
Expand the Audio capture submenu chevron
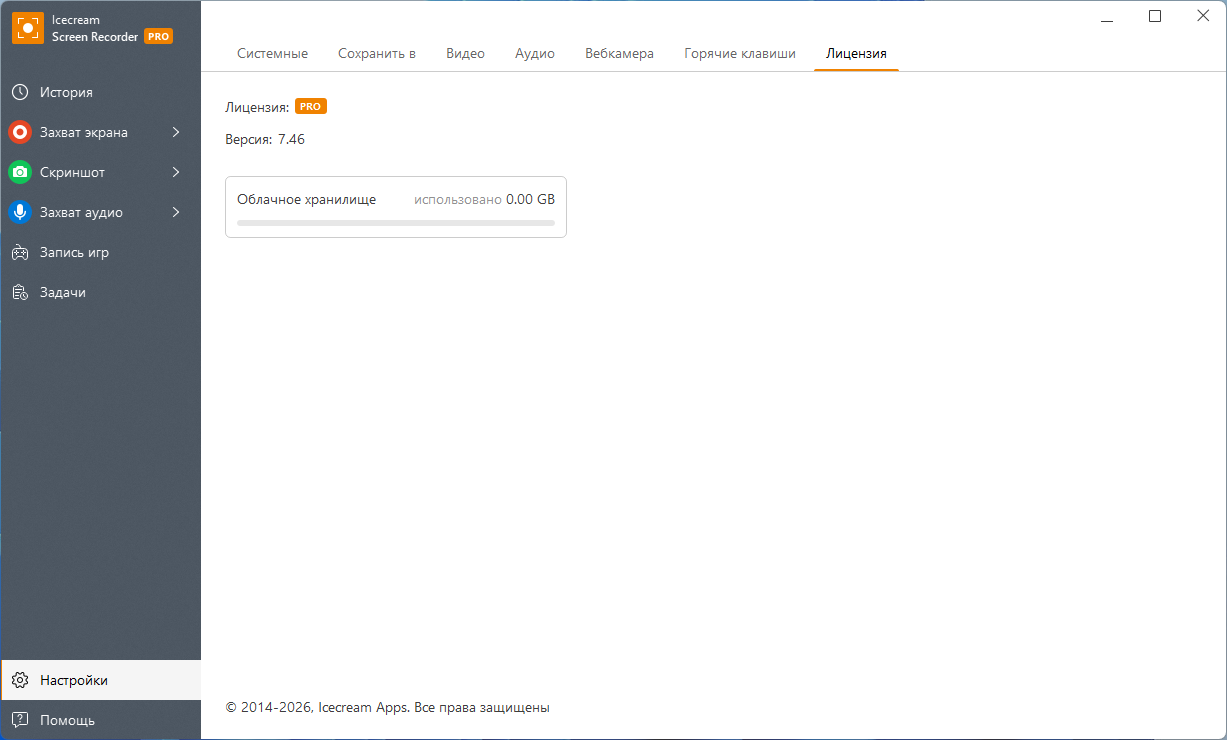click(176, 212)
